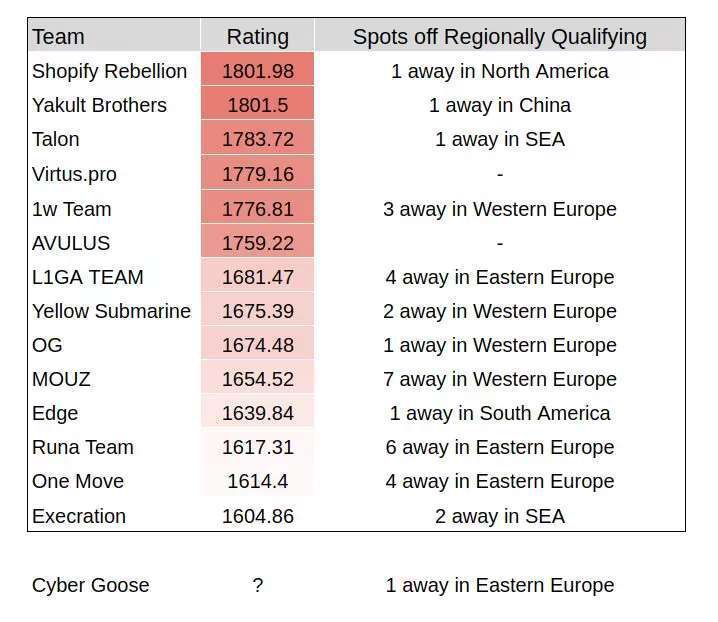Click the Spots off Regionally Qualifying header
The width and height of the screenshot is (718, 622).
pos(499,37)
